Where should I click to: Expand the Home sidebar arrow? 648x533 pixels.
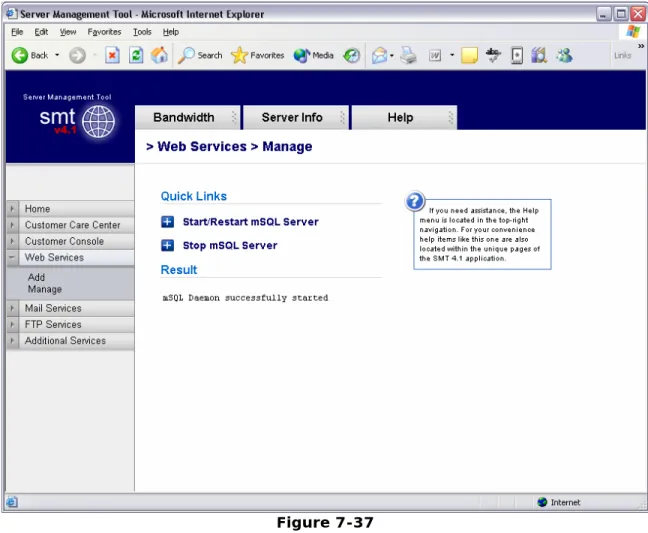tap(12, 209)
